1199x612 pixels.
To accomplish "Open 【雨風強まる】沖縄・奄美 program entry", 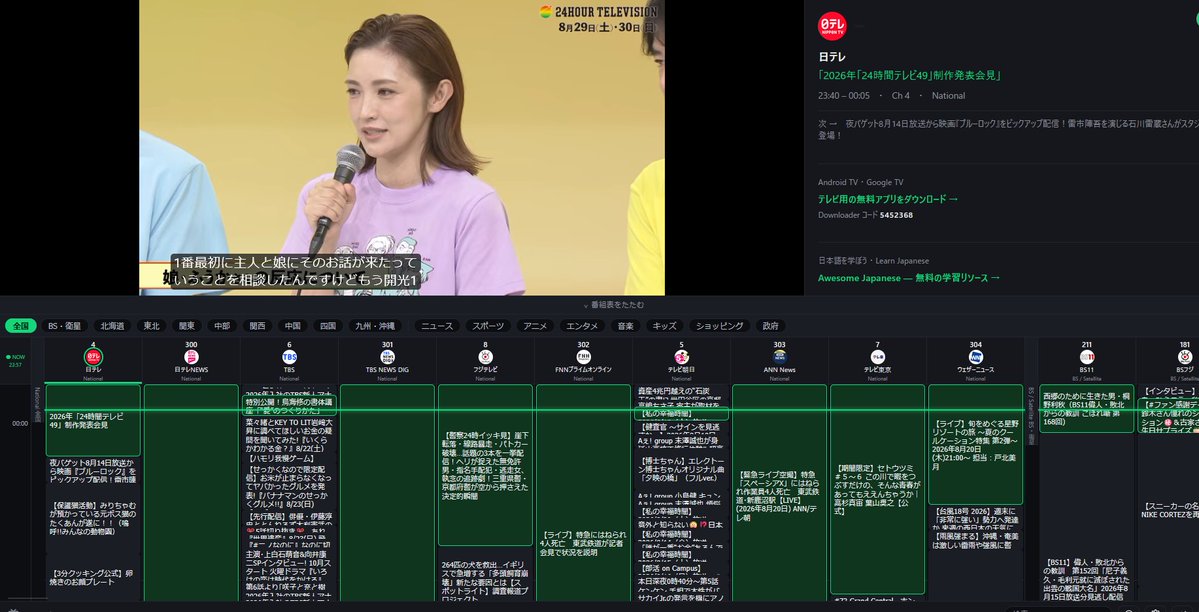I will tap(976, 541).
